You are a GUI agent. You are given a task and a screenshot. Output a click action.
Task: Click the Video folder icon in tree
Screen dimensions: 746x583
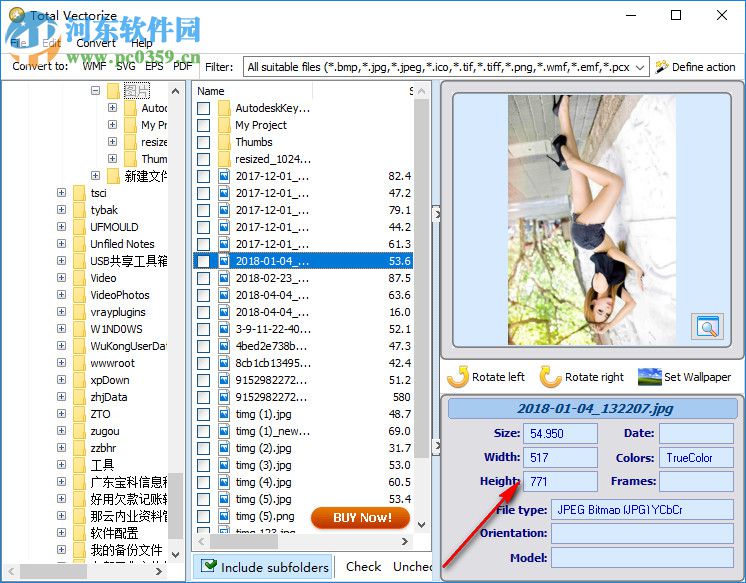click(79, 278)
